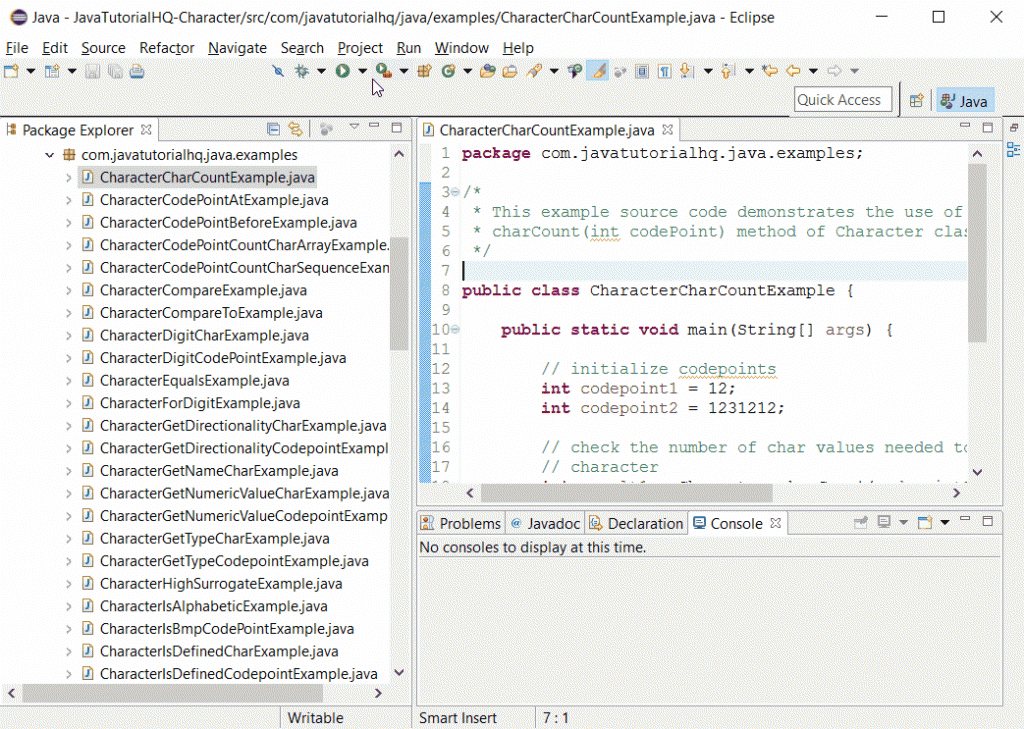Open the Run configurations dropdown arrow
Viewport: 1024px width, 729px height.
coord(362,71)
